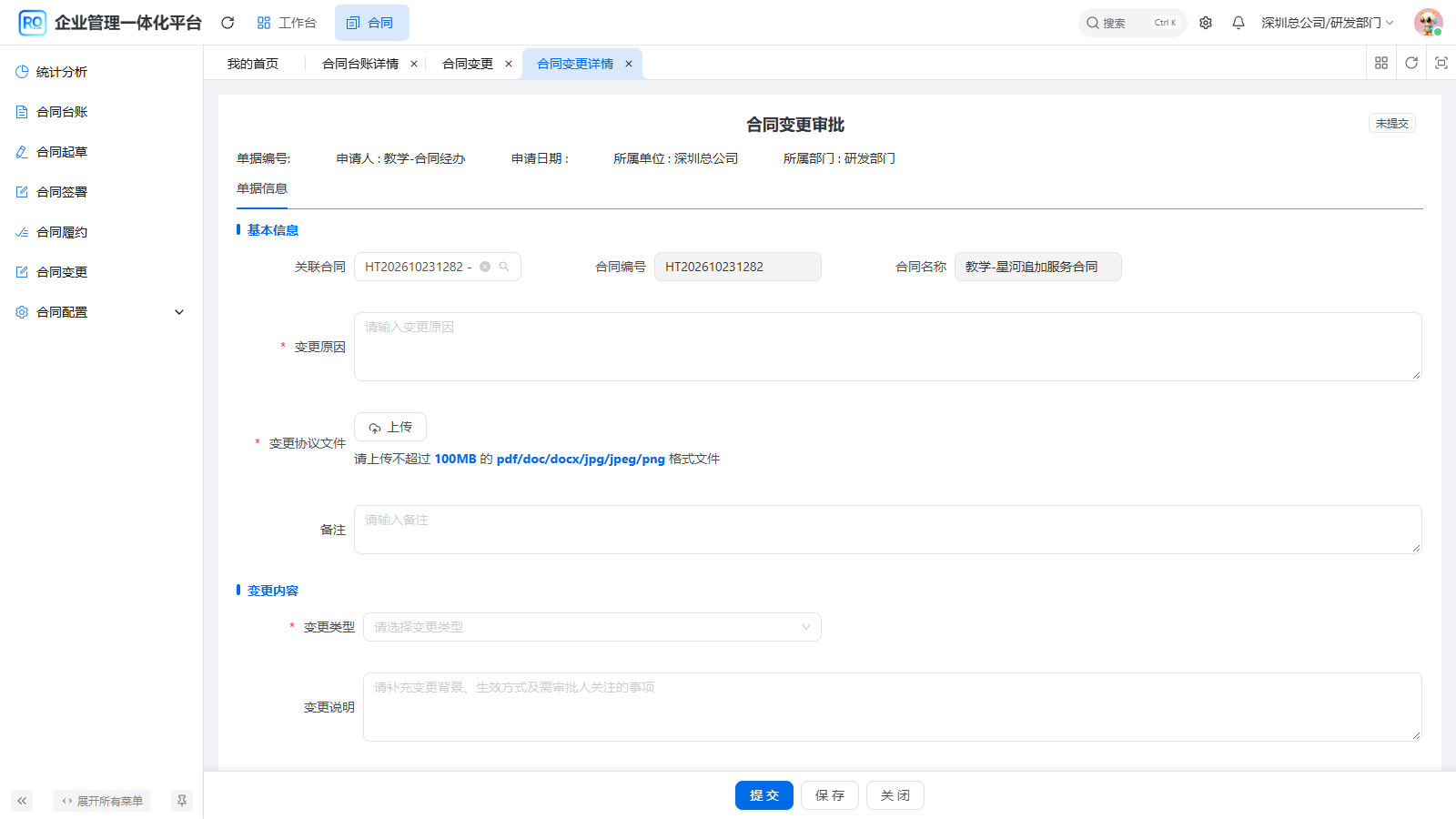Close the 合同变更 tab
Image resolution: width=1456 pixels, height=819 pixels.
509,64
